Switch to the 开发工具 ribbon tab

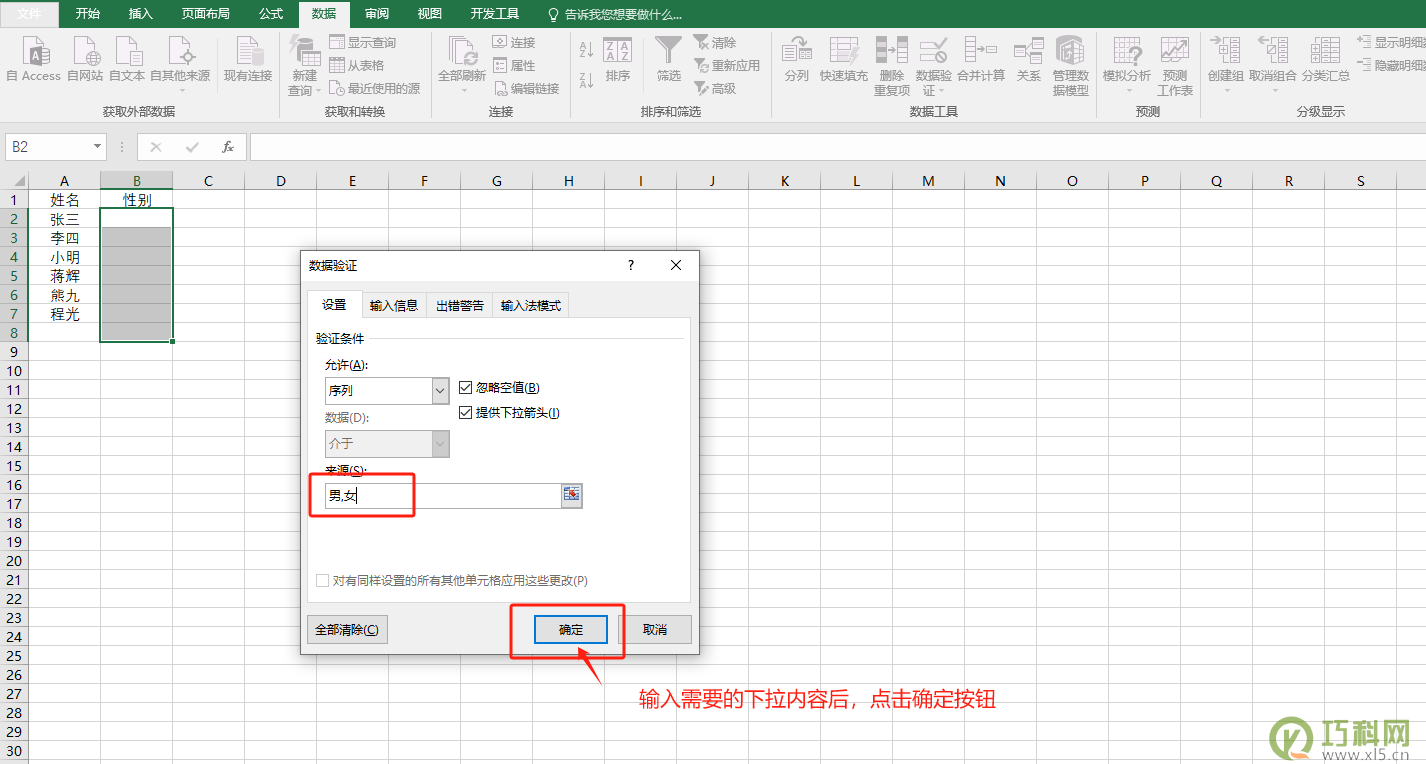[x=495, y=14]
